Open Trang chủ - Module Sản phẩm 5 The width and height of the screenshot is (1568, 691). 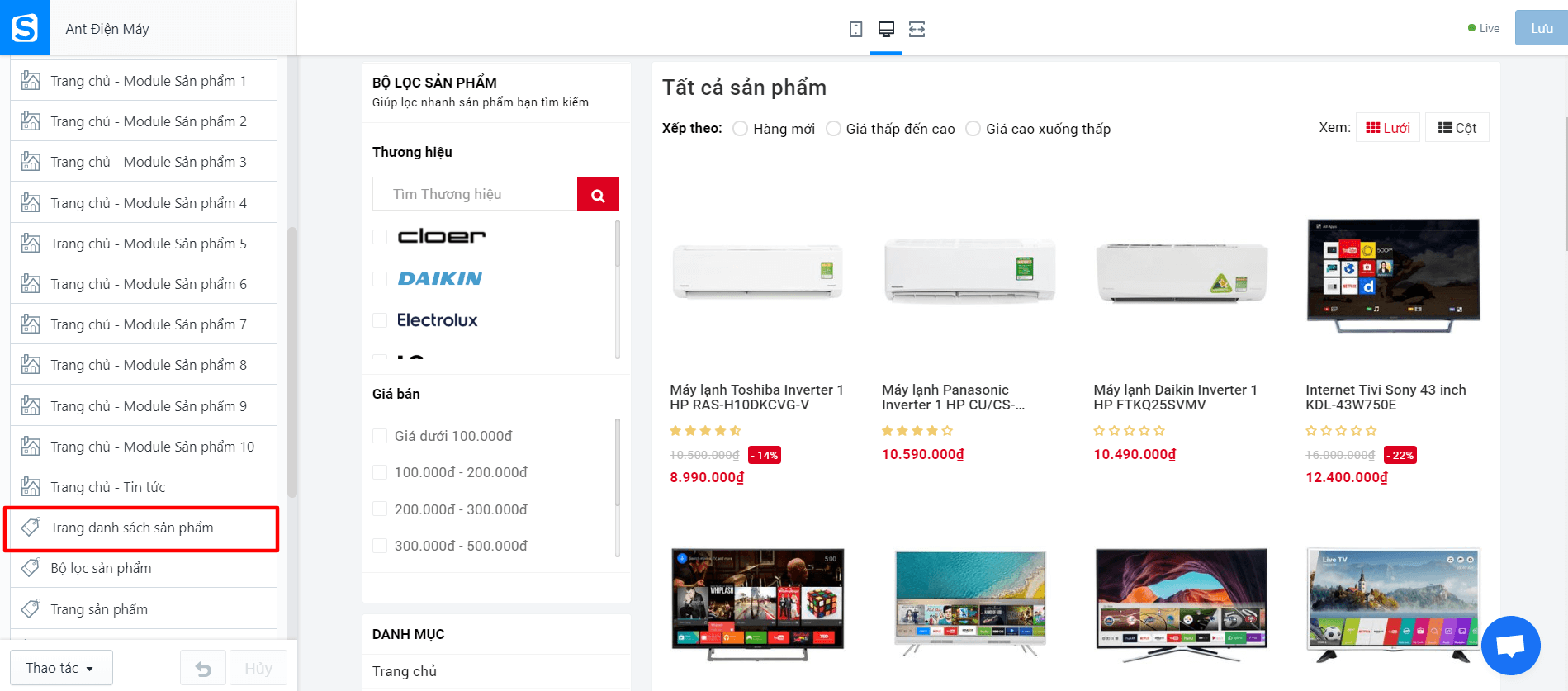[x=144, y=244]
